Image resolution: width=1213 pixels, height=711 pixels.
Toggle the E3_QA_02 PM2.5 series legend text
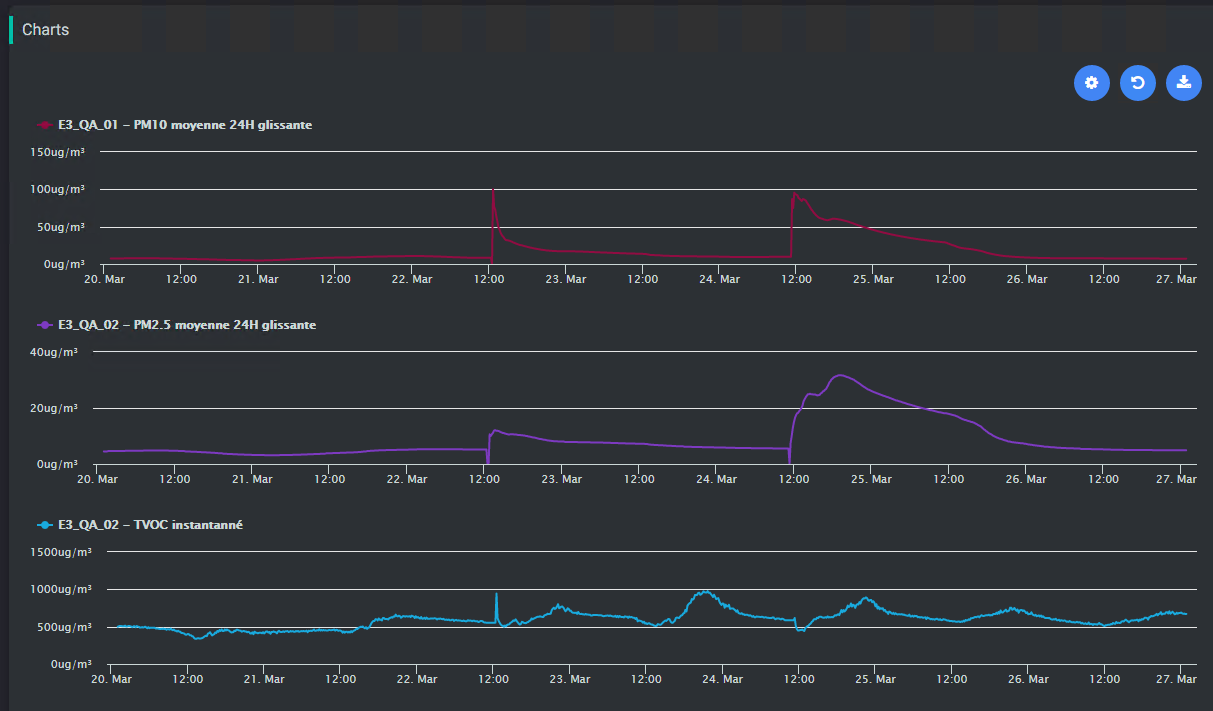click(x=187, y=325)
